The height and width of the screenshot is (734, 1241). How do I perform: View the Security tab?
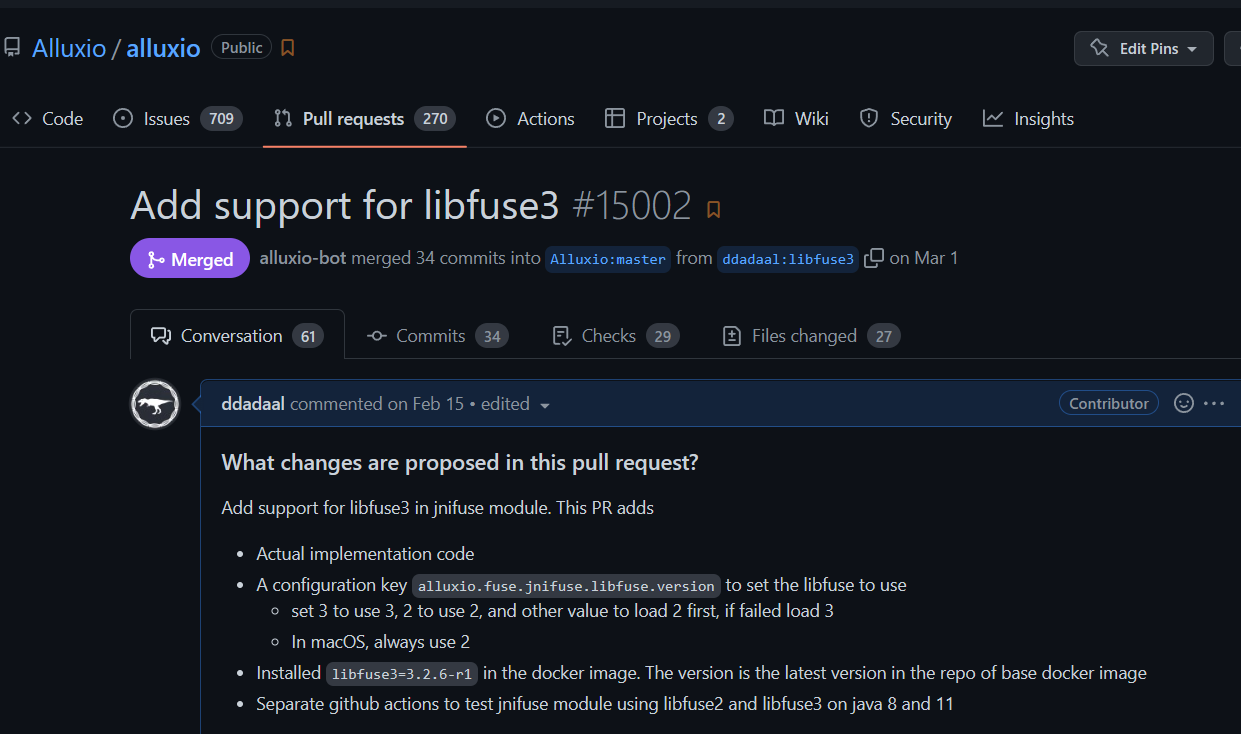906,119
